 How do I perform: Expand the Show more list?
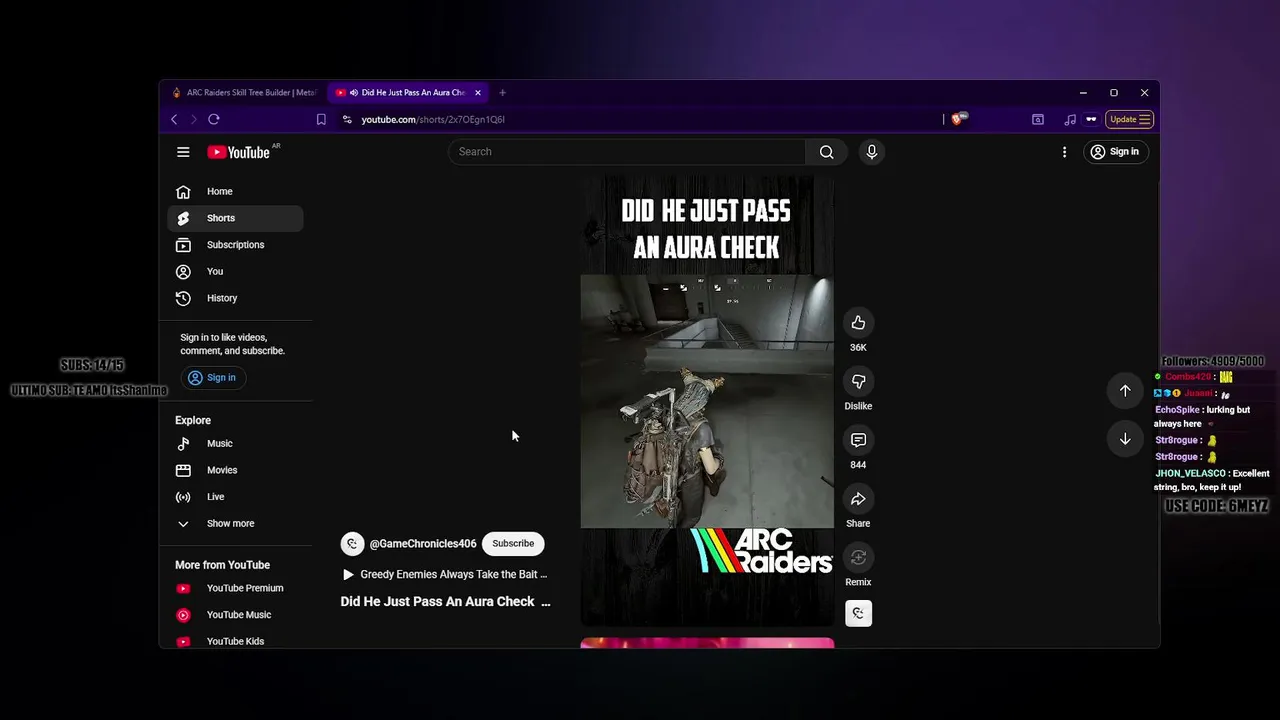pos(235,523)
